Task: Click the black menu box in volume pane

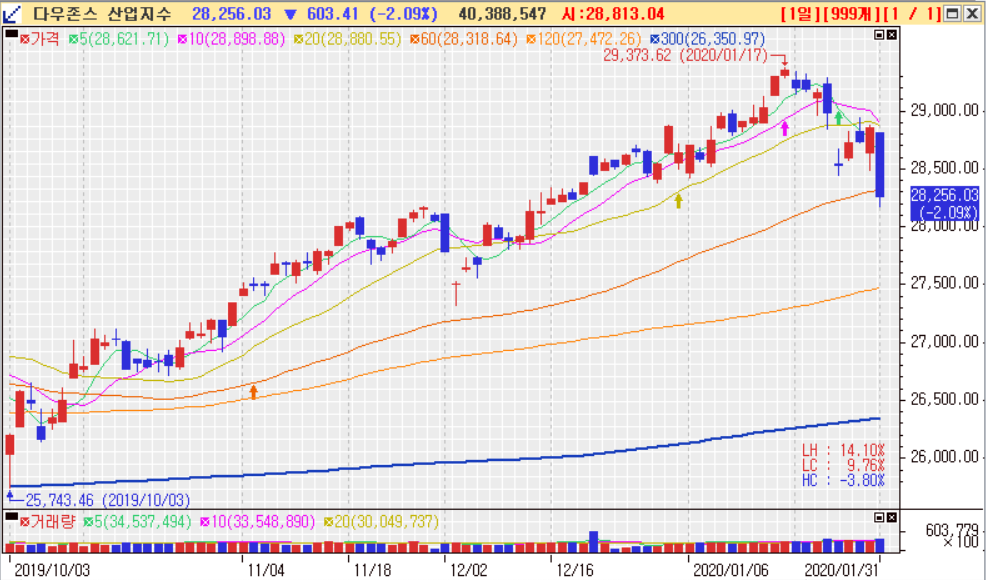Action: [11, 517]
